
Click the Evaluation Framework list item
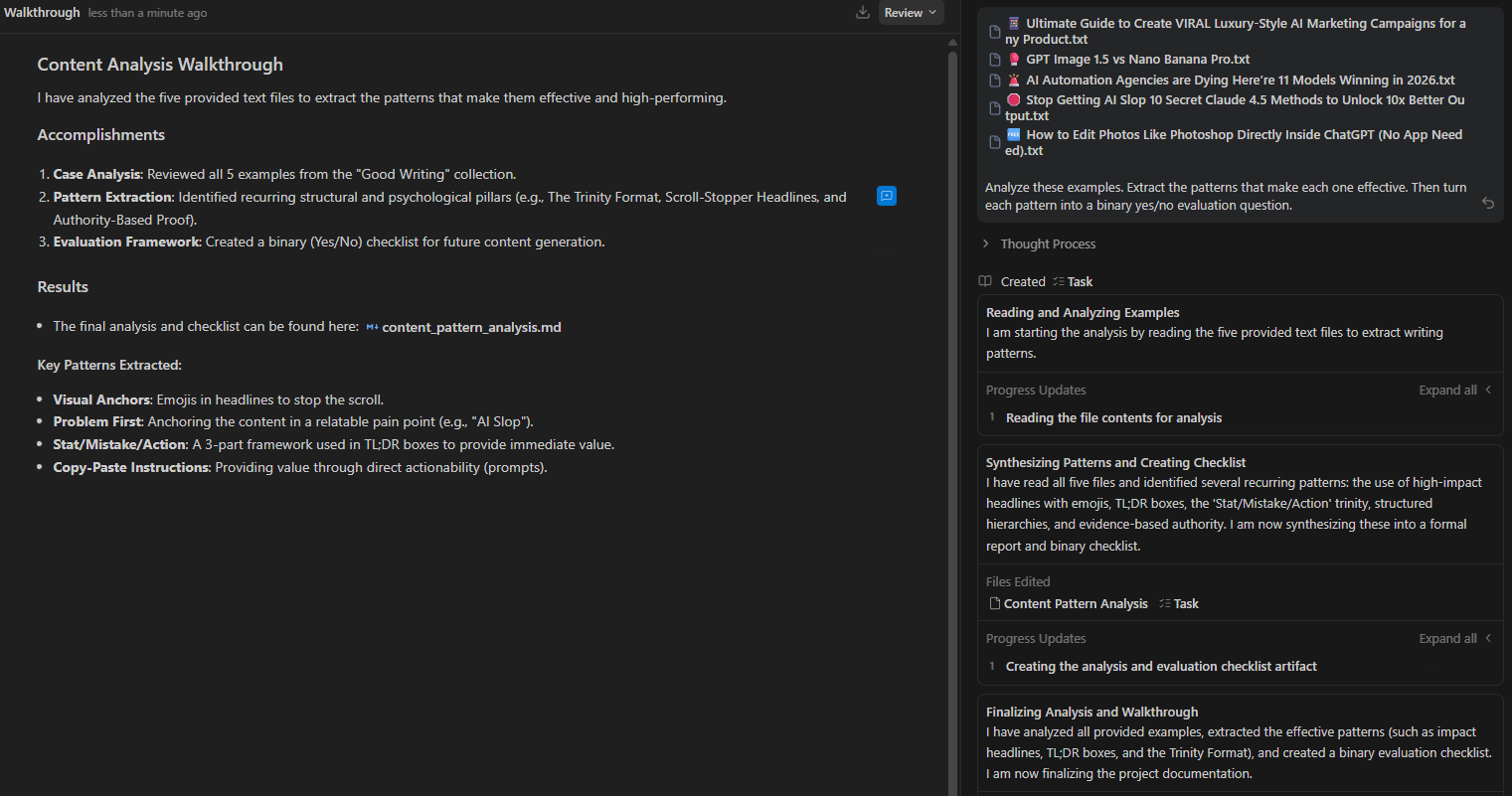[329, 241]
